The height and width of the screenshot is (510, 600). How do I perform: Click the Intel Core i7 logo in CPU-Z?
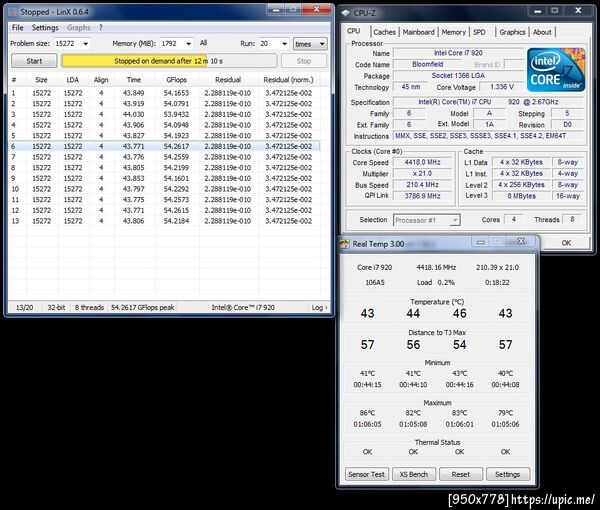coord(556,70)
